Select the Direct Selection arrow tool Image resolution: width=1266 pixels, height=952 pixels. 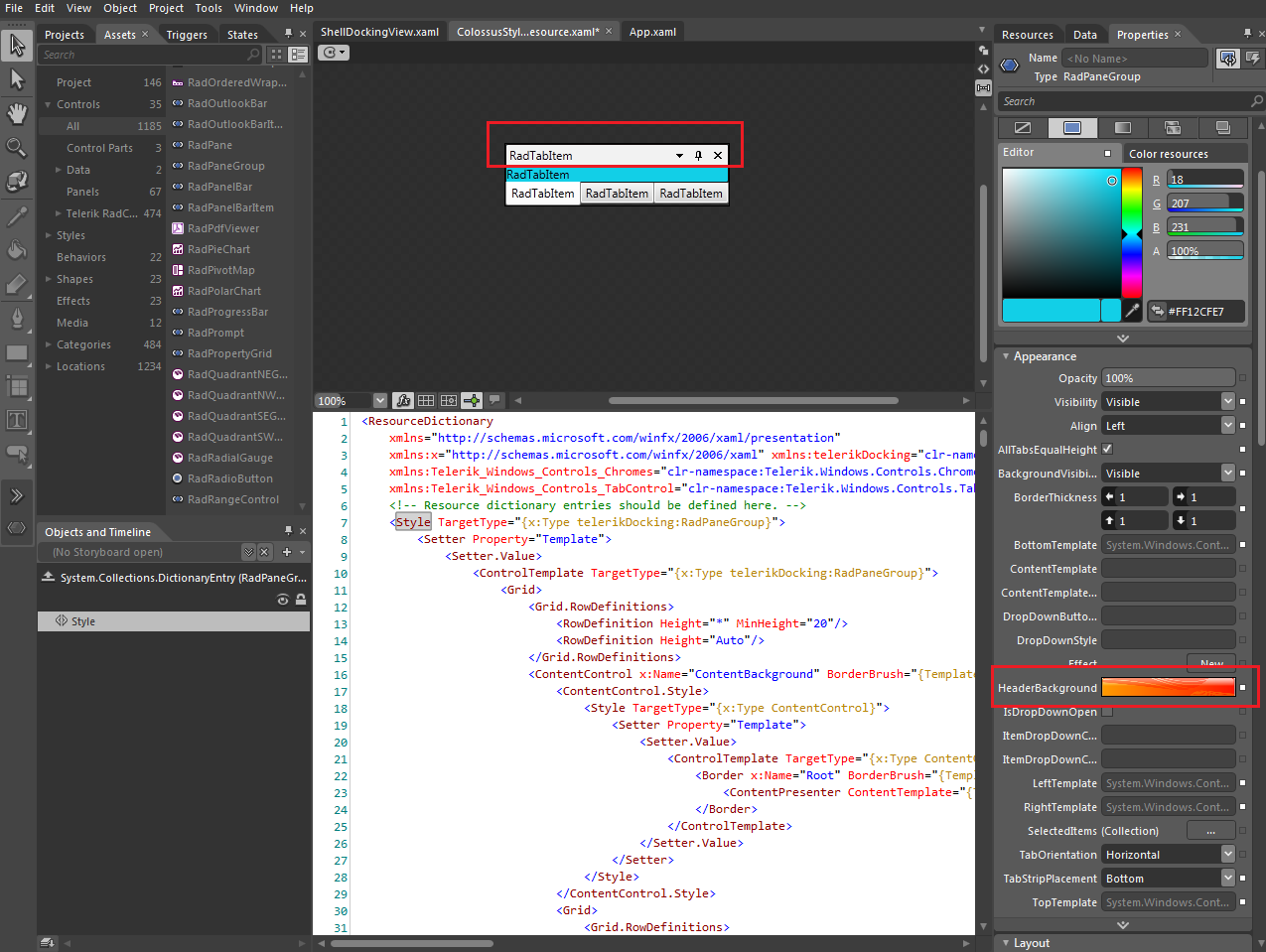point(17,78)
